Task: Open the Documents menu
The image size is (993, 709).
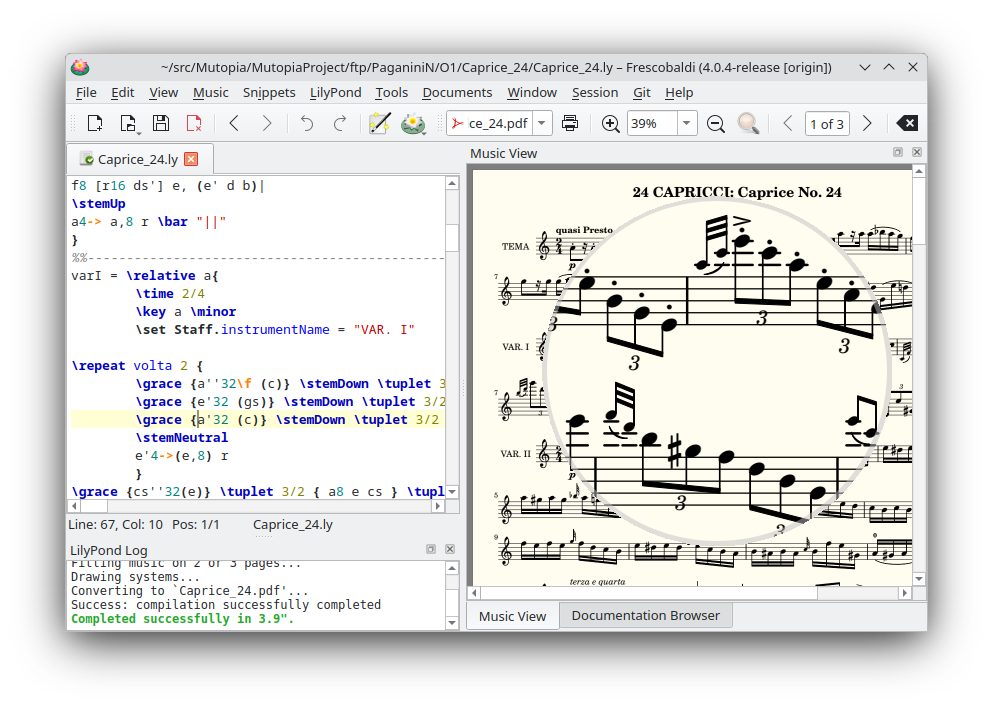Action: coord(457,92)
